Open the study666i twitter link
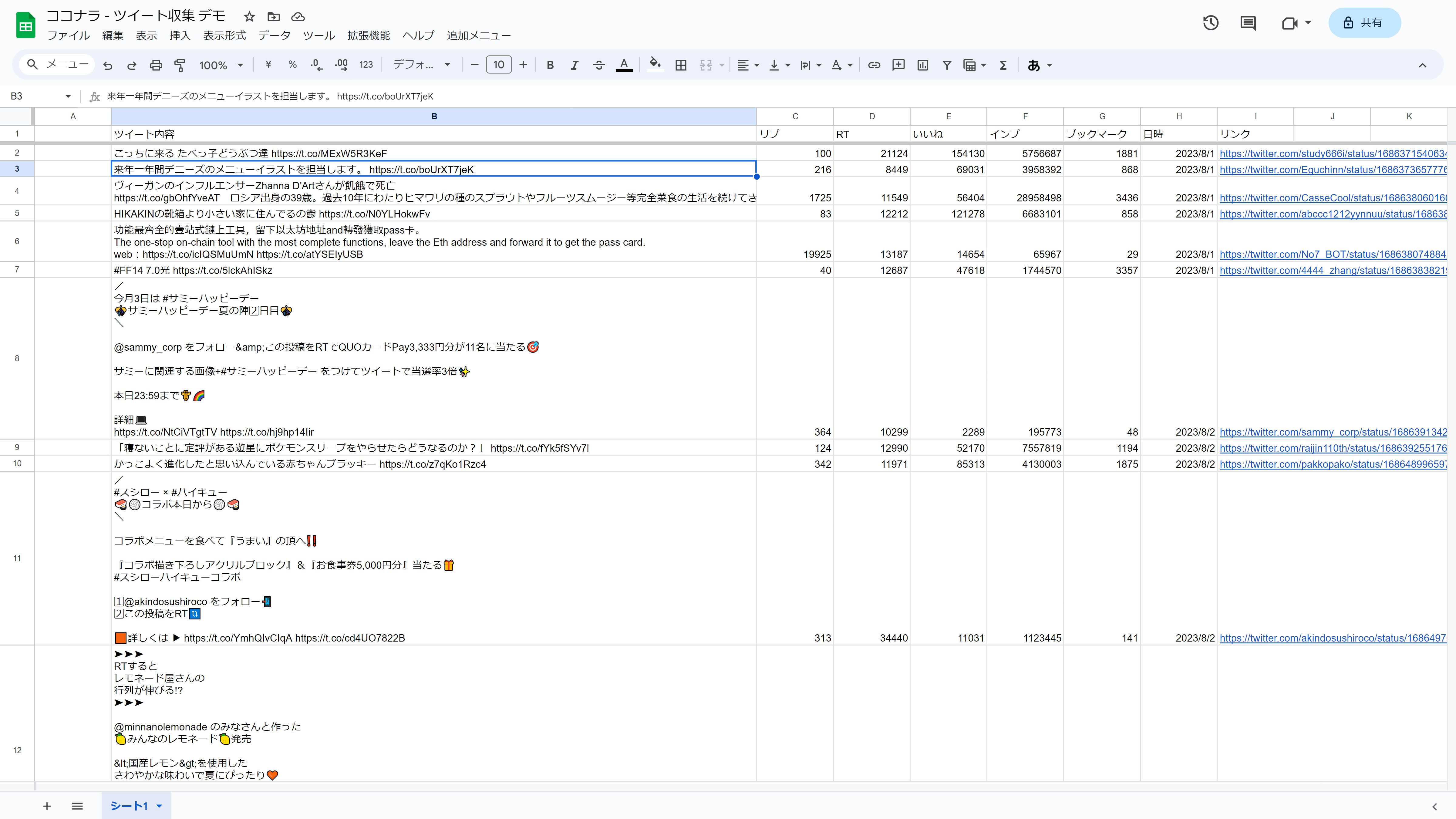This screenshot has width=1456, height=819. tap(1333, 153)
